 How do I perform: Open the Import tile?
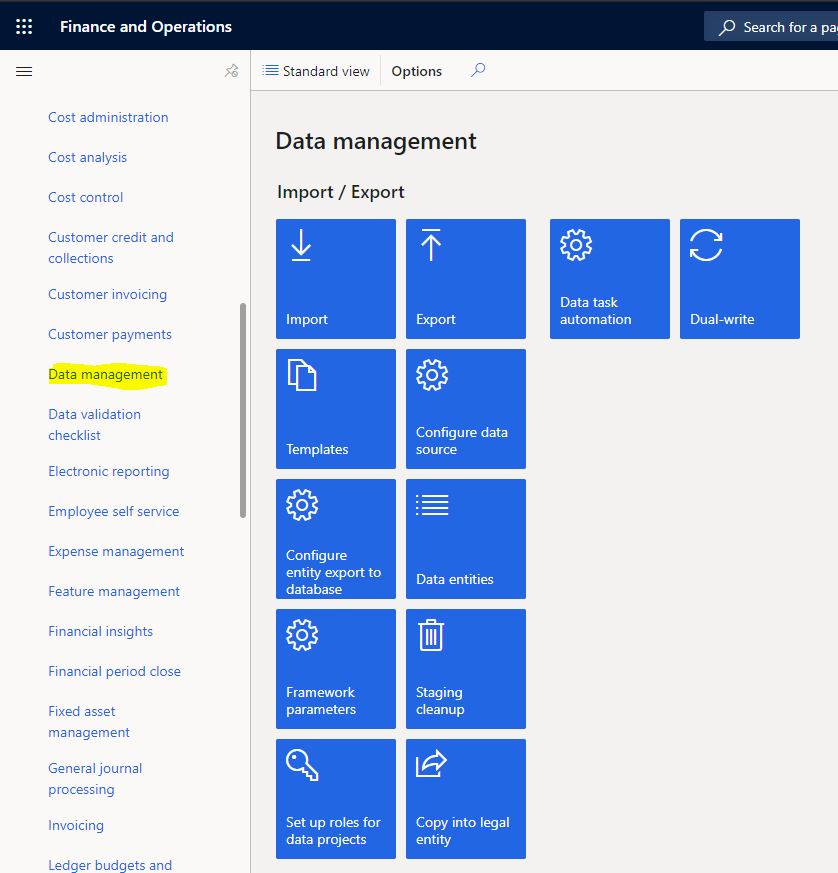point(336,278)
